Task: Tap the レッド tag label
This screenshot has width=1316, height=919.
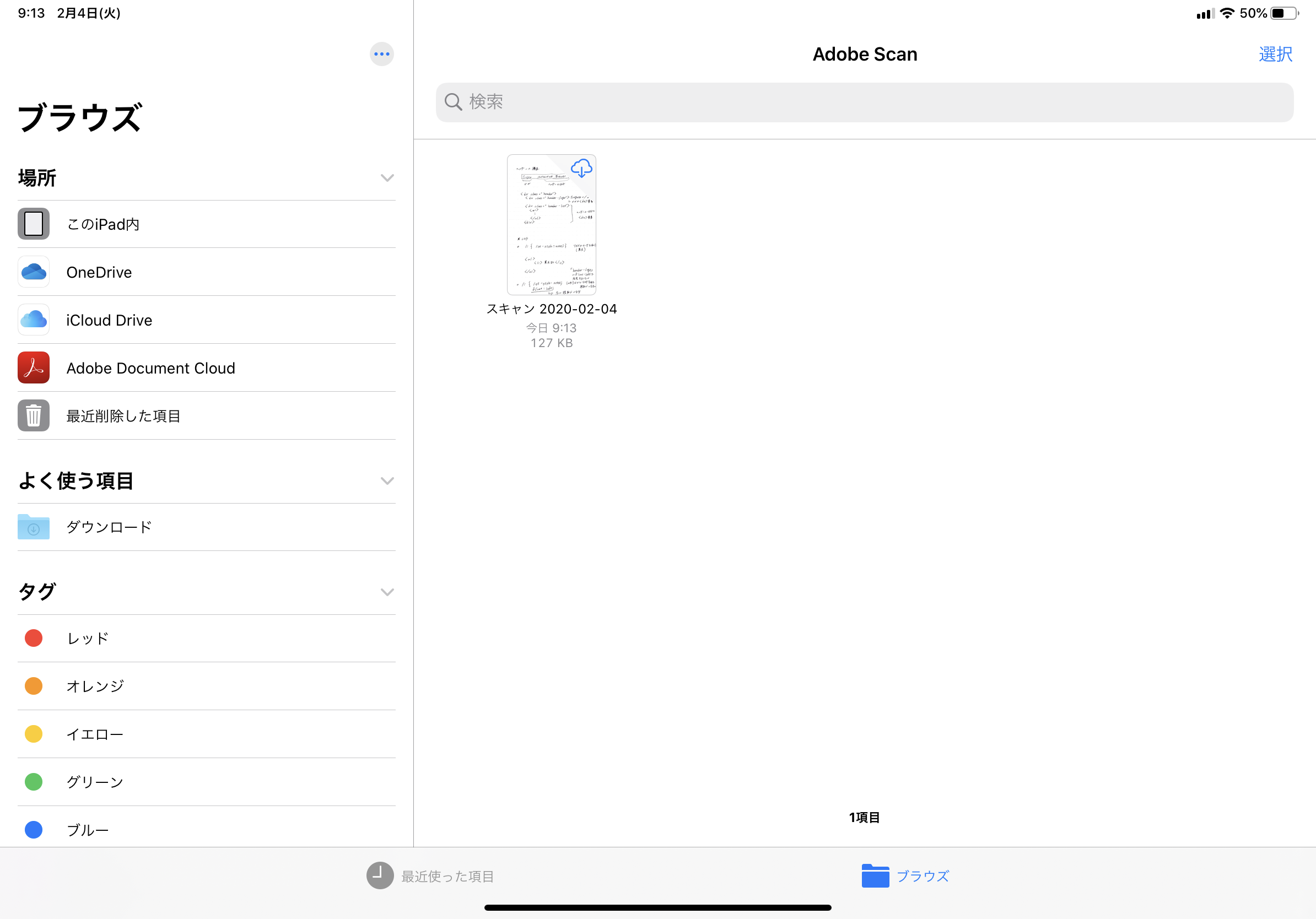Action: tap(88, 638)
